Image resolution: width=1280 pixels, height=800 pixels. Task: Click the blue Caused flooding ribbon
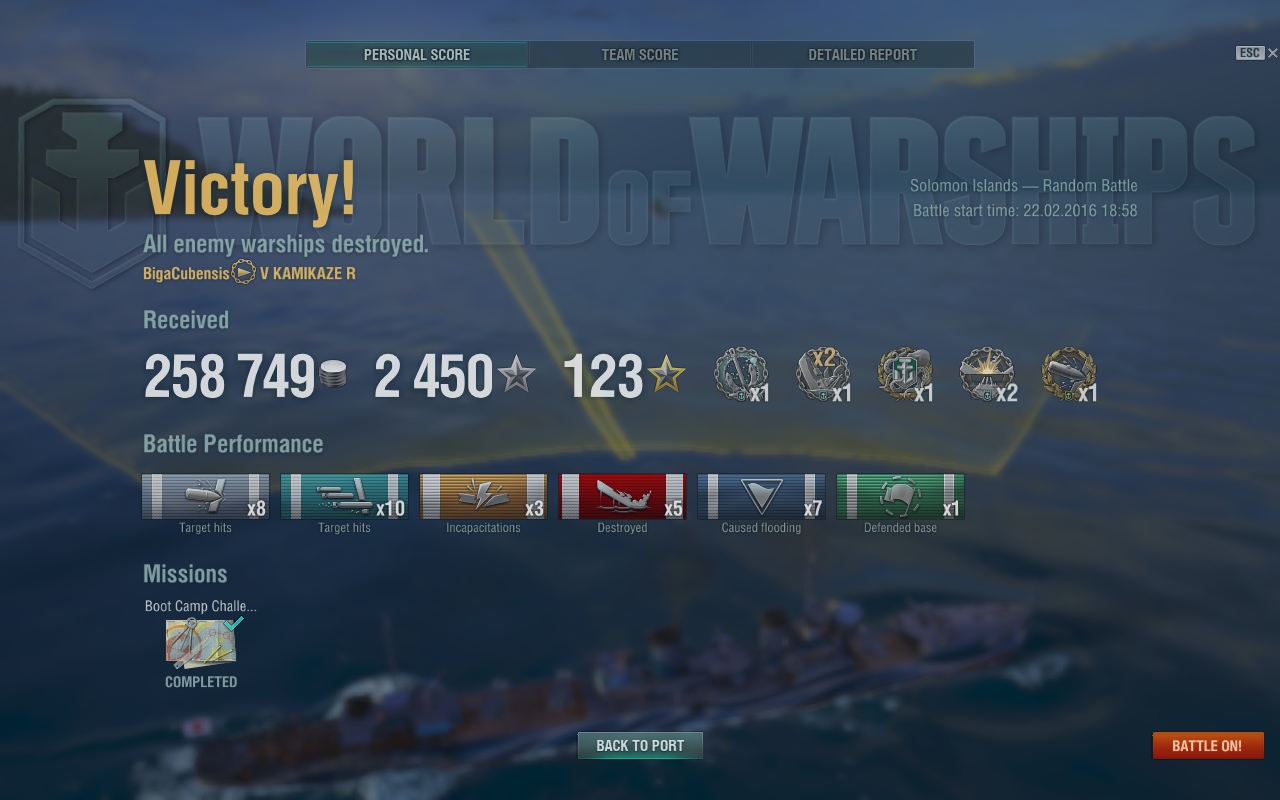(761, 496)
